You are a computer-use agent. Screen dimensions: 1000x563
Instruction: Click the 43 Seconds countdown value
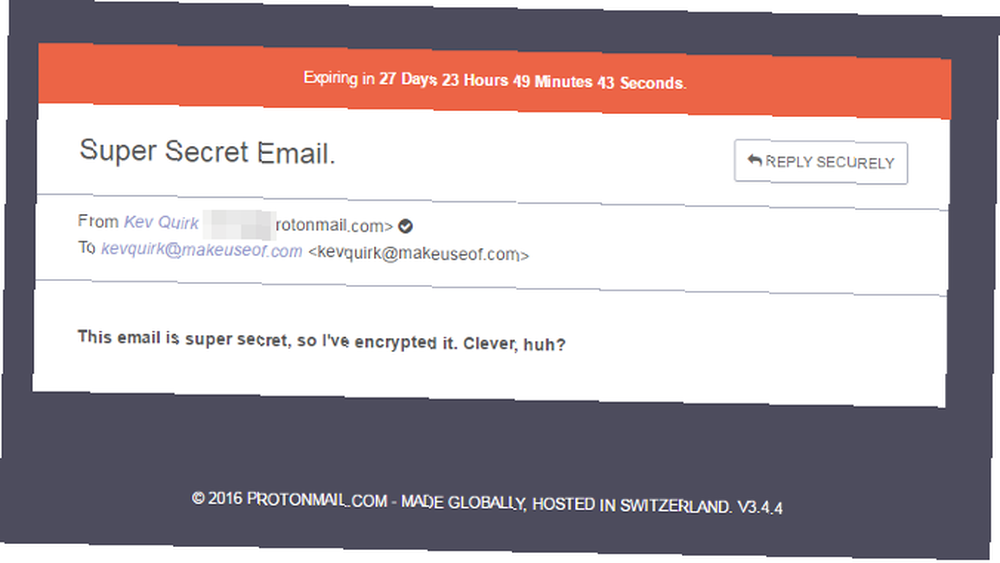click(x=640, y=83)
